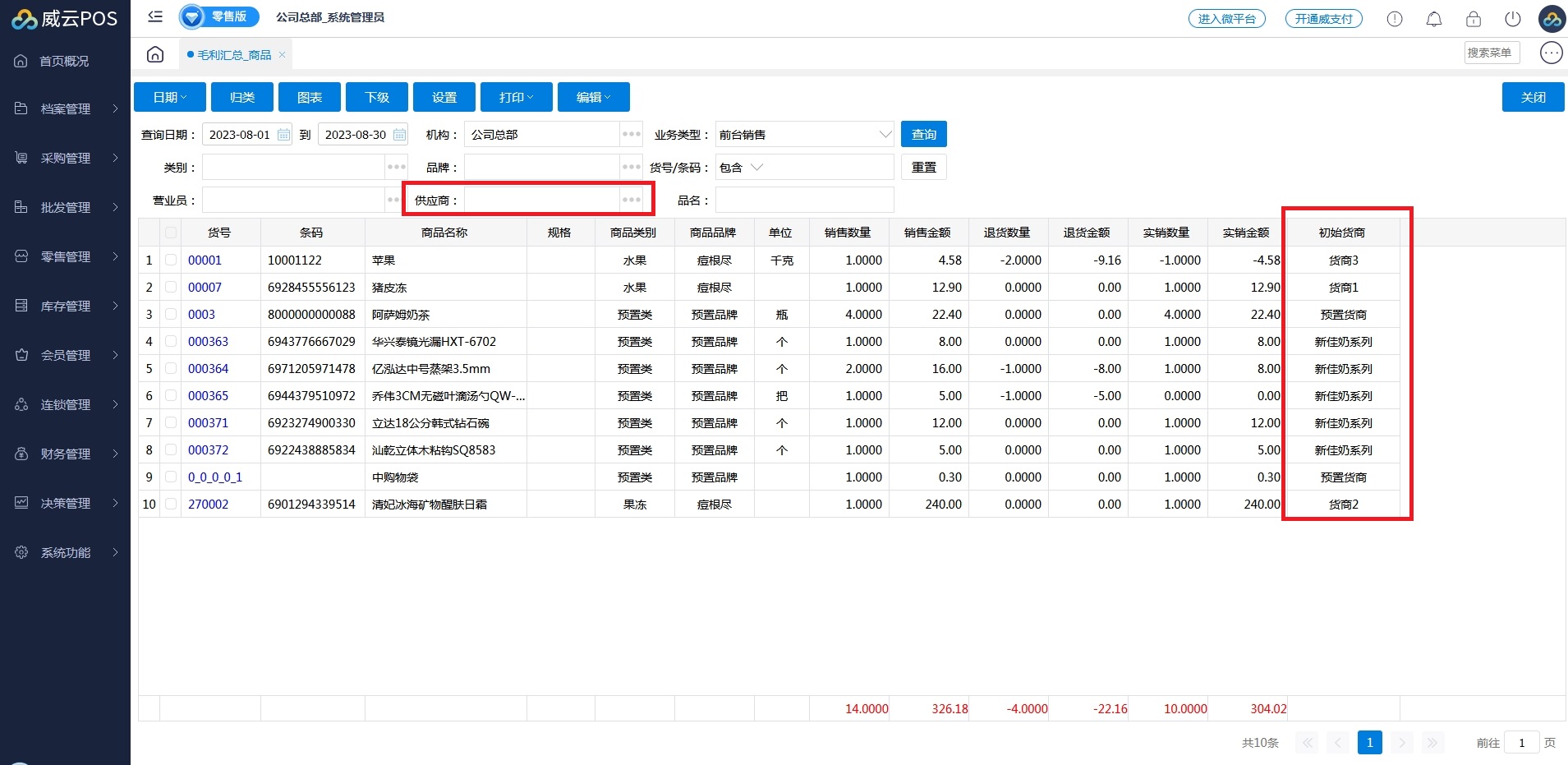Open the 业务类型 dropdown
The height and width of the screenshot is (765, 1568).
803,135
